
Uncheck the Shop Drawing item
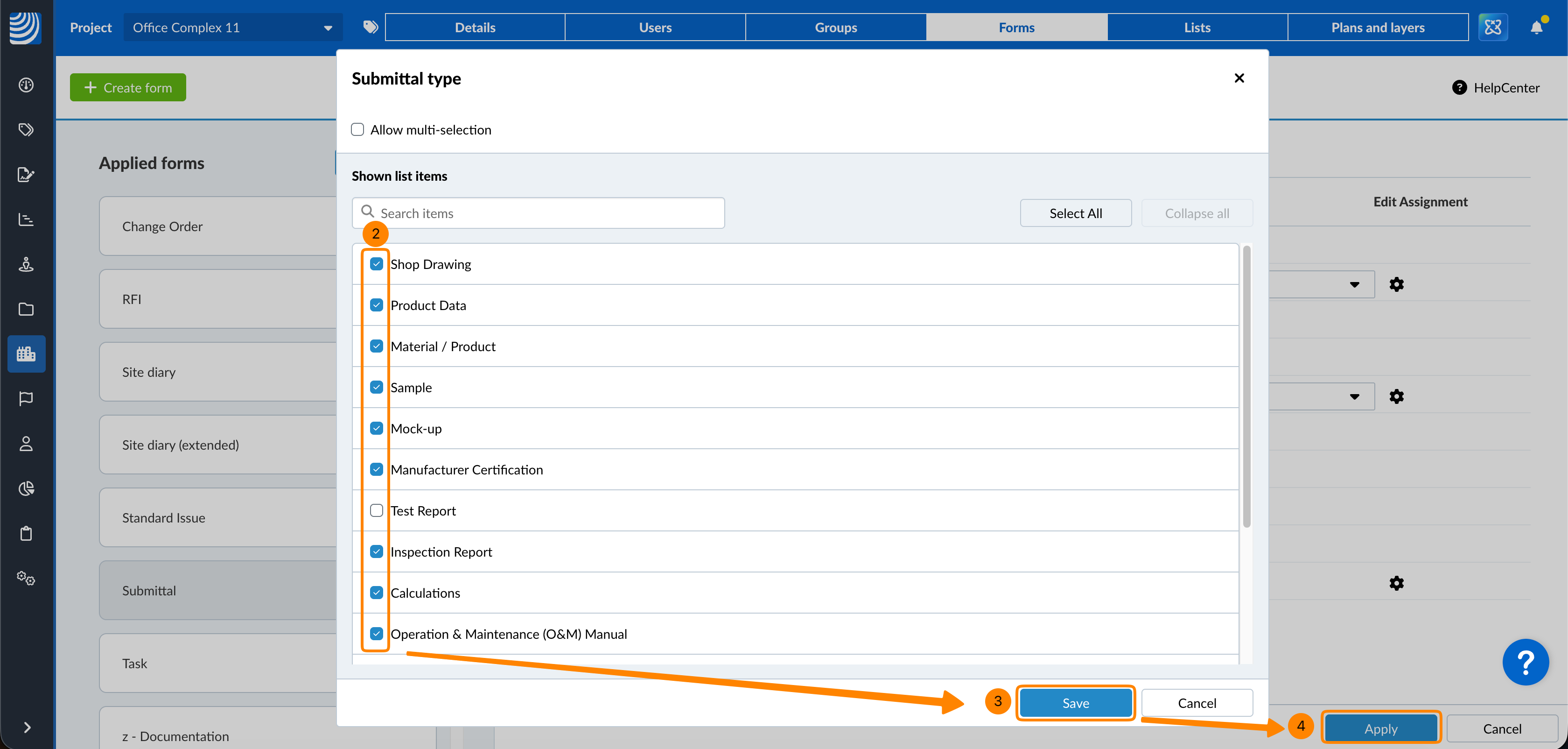click(376, 264)
